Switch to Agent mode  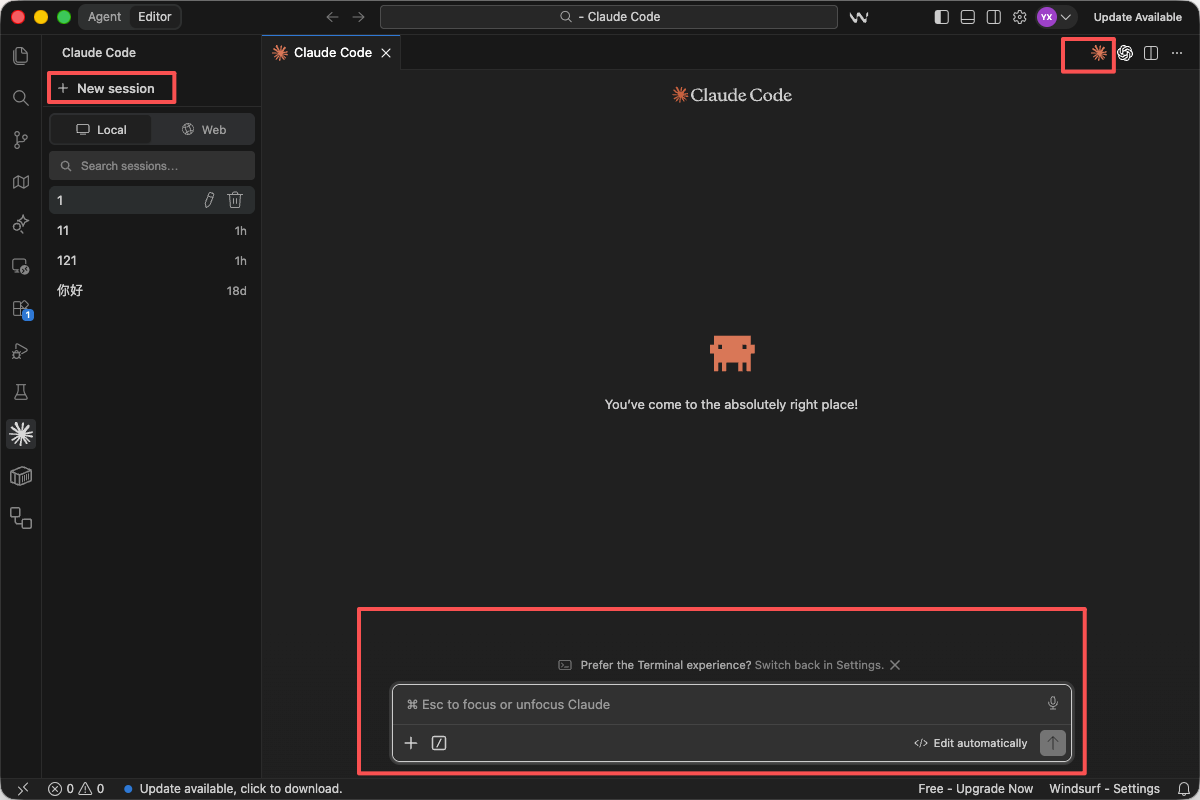click(x=104, y=17)
